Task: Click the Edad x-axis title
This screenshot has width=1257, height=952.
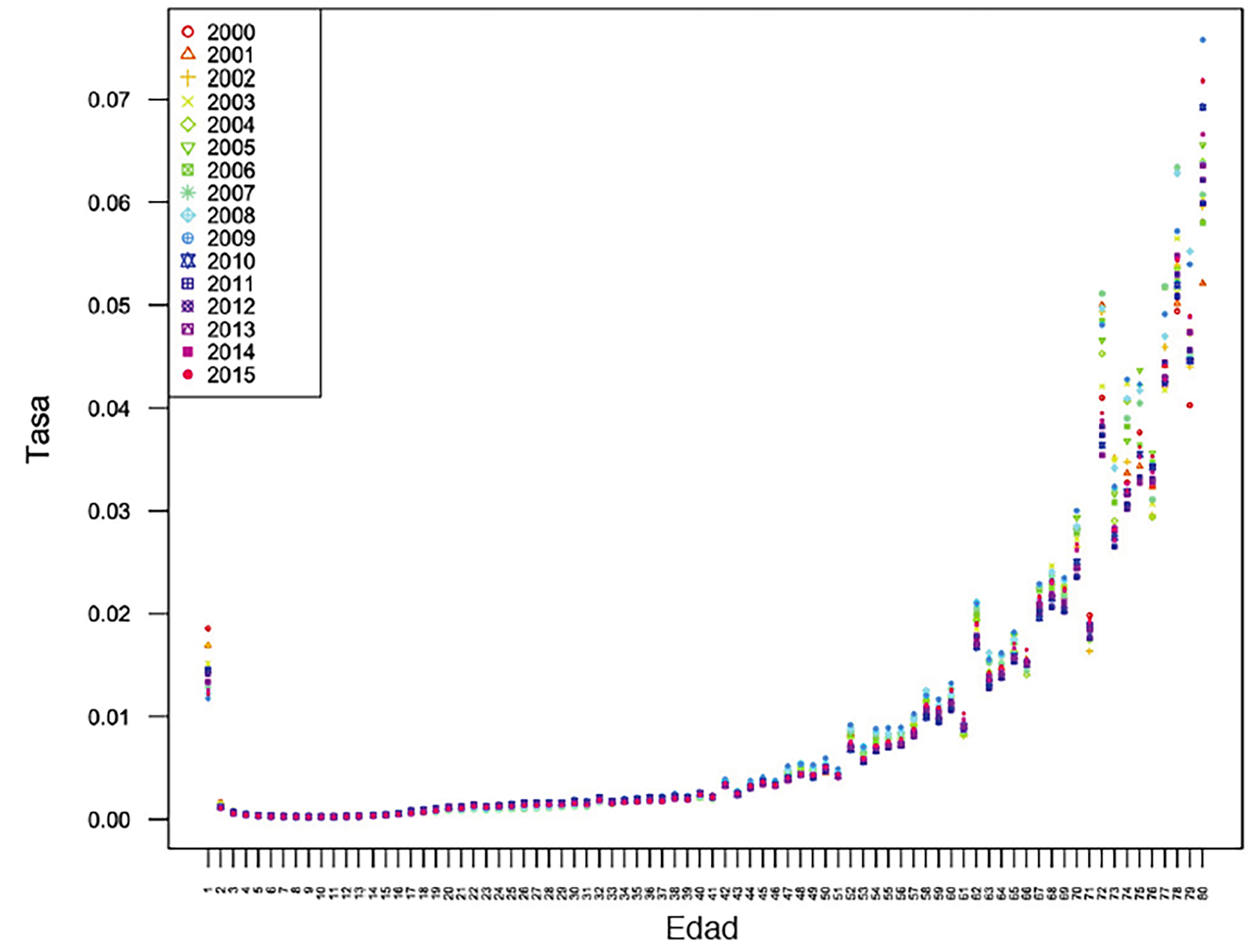Action: pyautogui.click(x=702, y=929)
